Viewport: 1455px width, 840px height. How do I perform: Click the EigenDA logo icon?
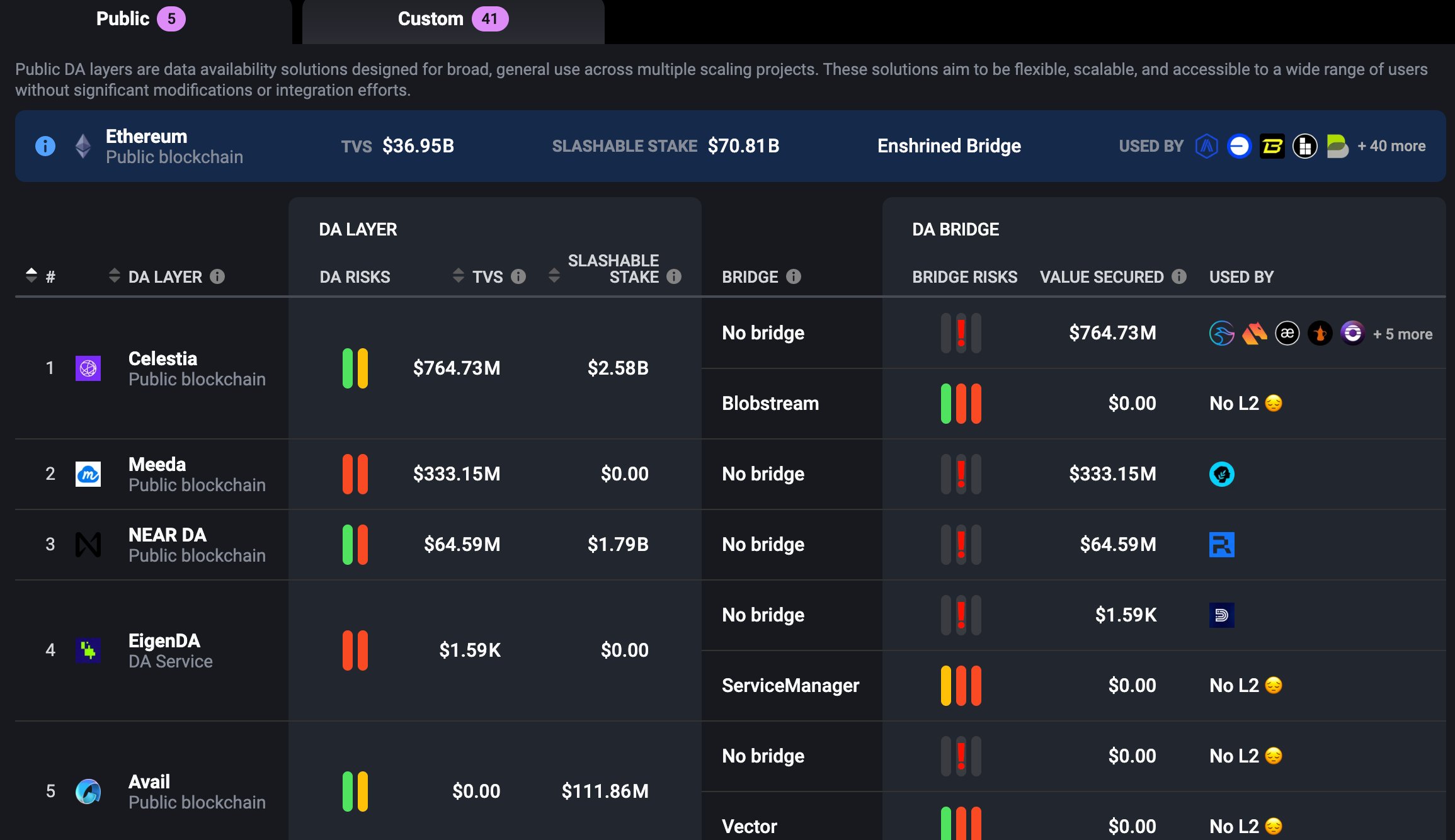tap(88, 650)
